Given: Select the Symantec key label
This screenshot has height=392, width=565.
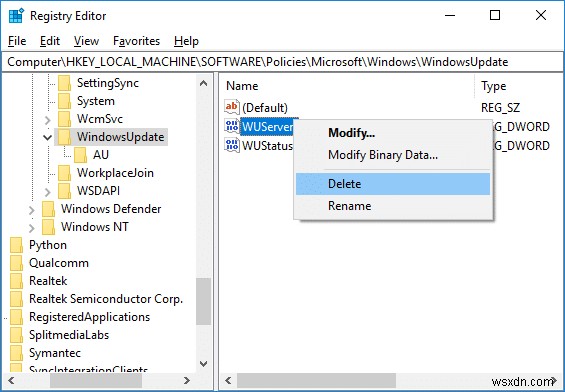Looking at the screenshot, I should [x=55, y=353].
